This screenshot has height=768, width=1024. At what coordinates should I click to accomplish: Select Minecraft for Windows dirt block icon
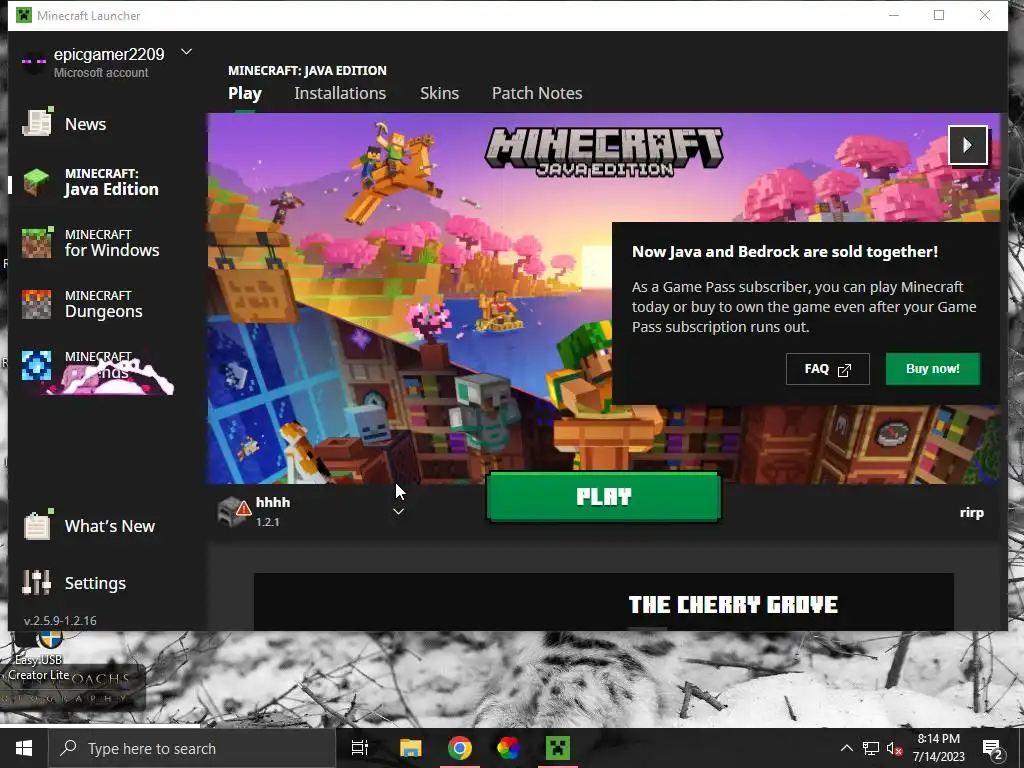[37, 243]
